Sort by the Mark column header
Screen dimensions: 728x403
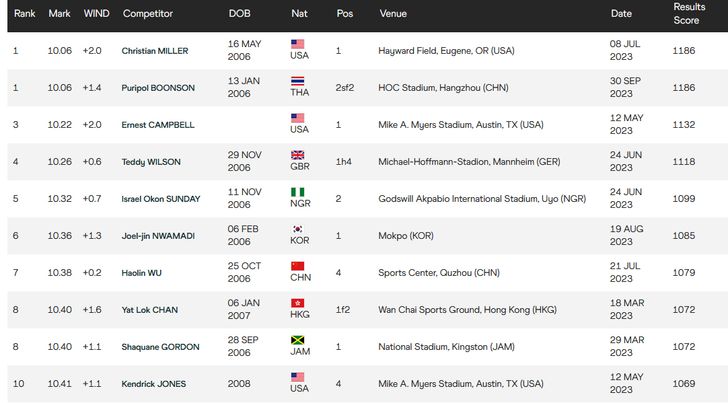pyautogui.click(x=59, y=14)
